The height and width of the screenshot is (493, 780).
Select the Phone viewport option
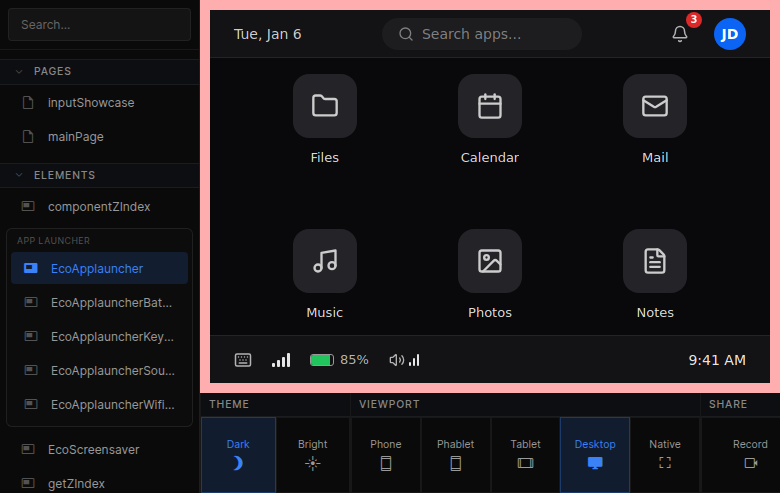point(386,454)
